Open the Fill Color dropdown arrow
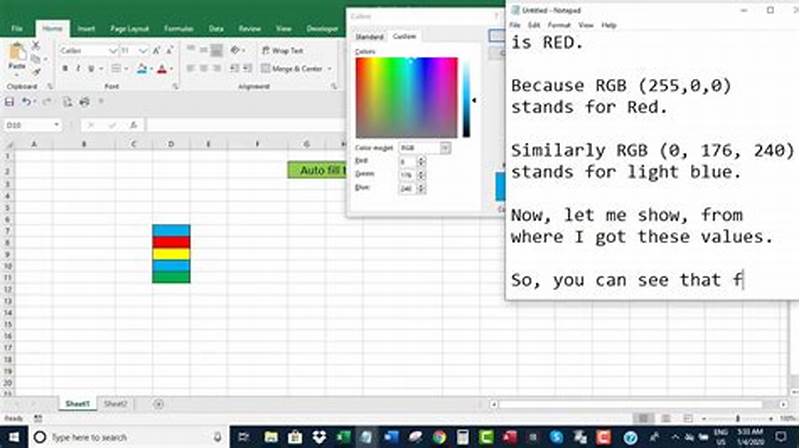 (x=152, y=69)
